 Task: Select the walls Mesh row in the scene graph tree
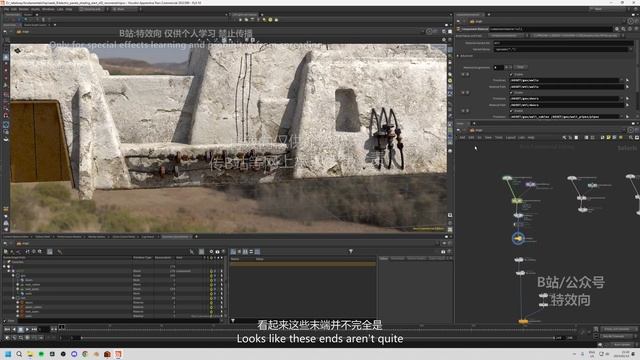(x=114, y=293)
